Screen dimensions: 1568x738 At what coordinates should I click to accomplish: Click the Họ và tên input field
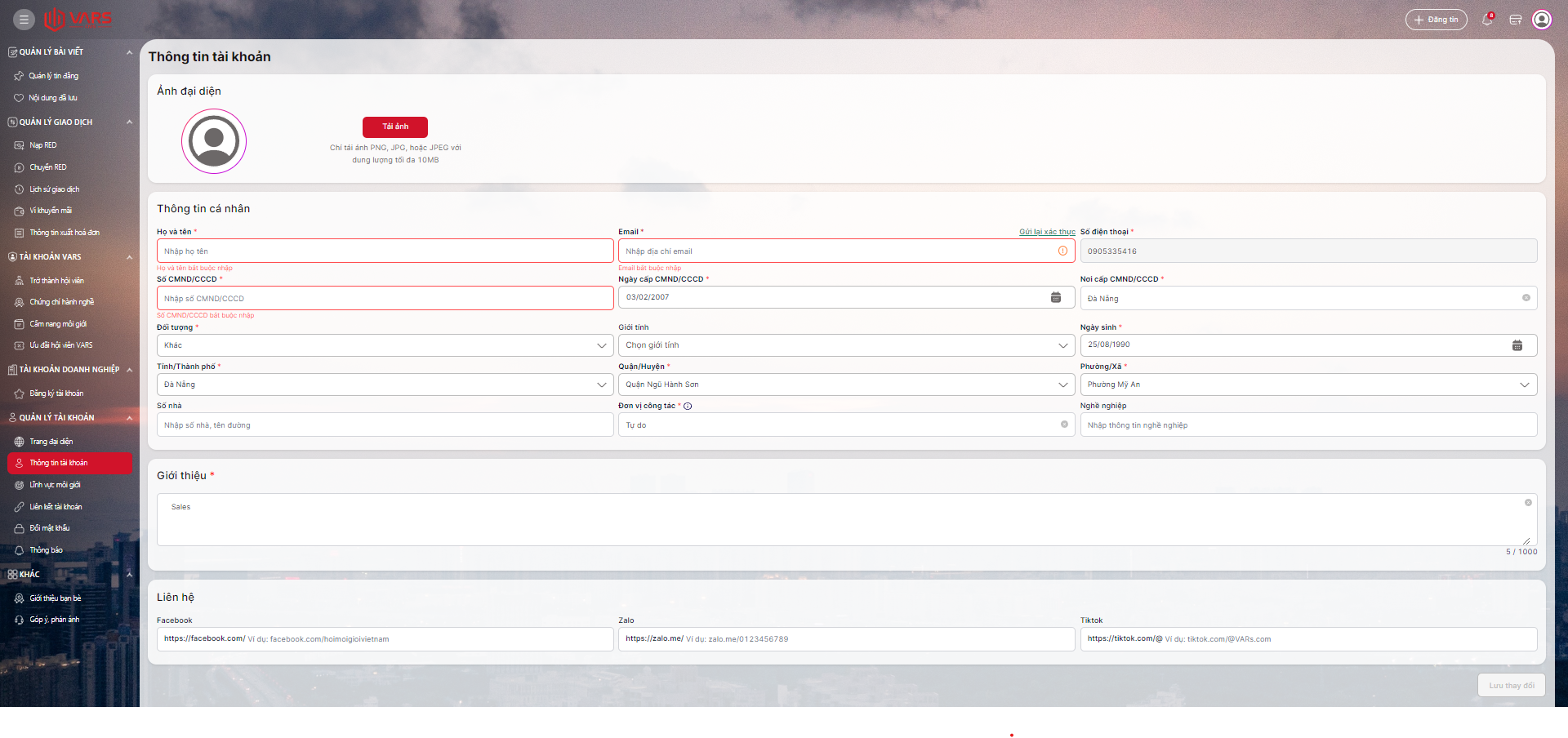[x=385, y=251]
